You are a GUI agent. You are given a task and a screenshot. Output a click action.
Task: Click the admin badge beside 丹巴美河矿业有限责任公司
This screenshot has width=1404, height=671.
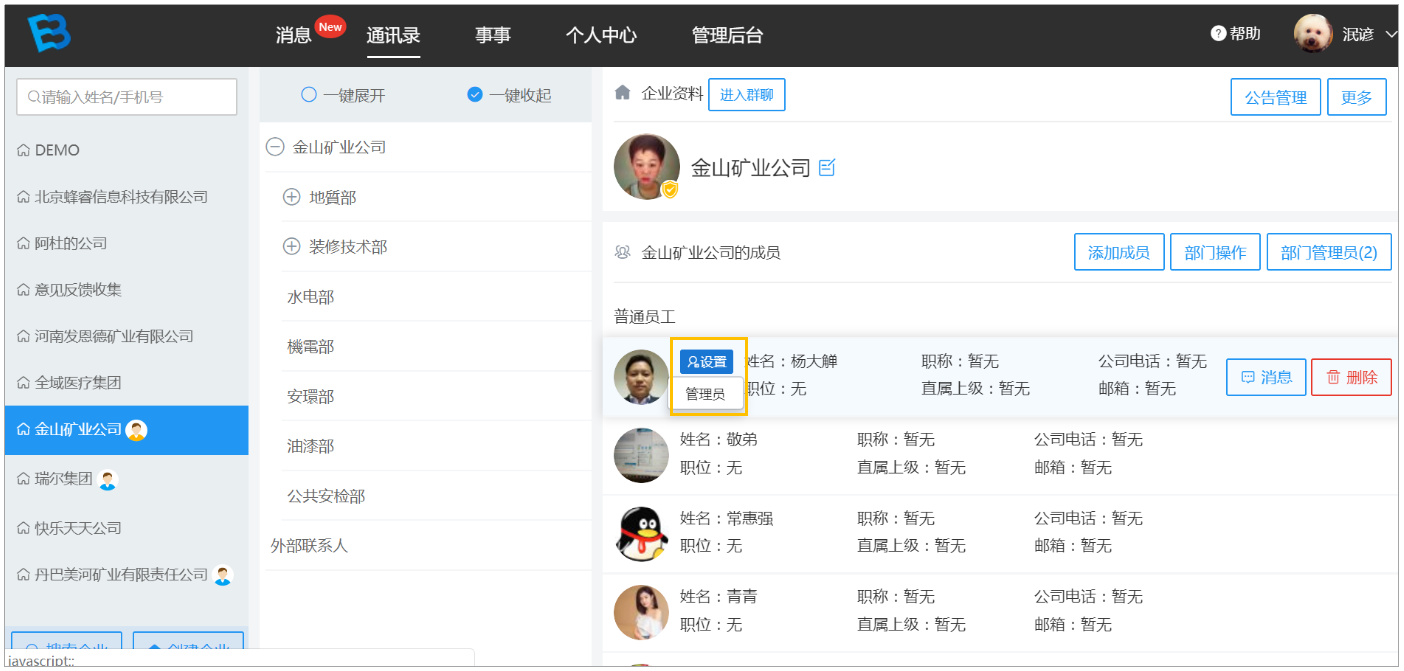[223, 575]
